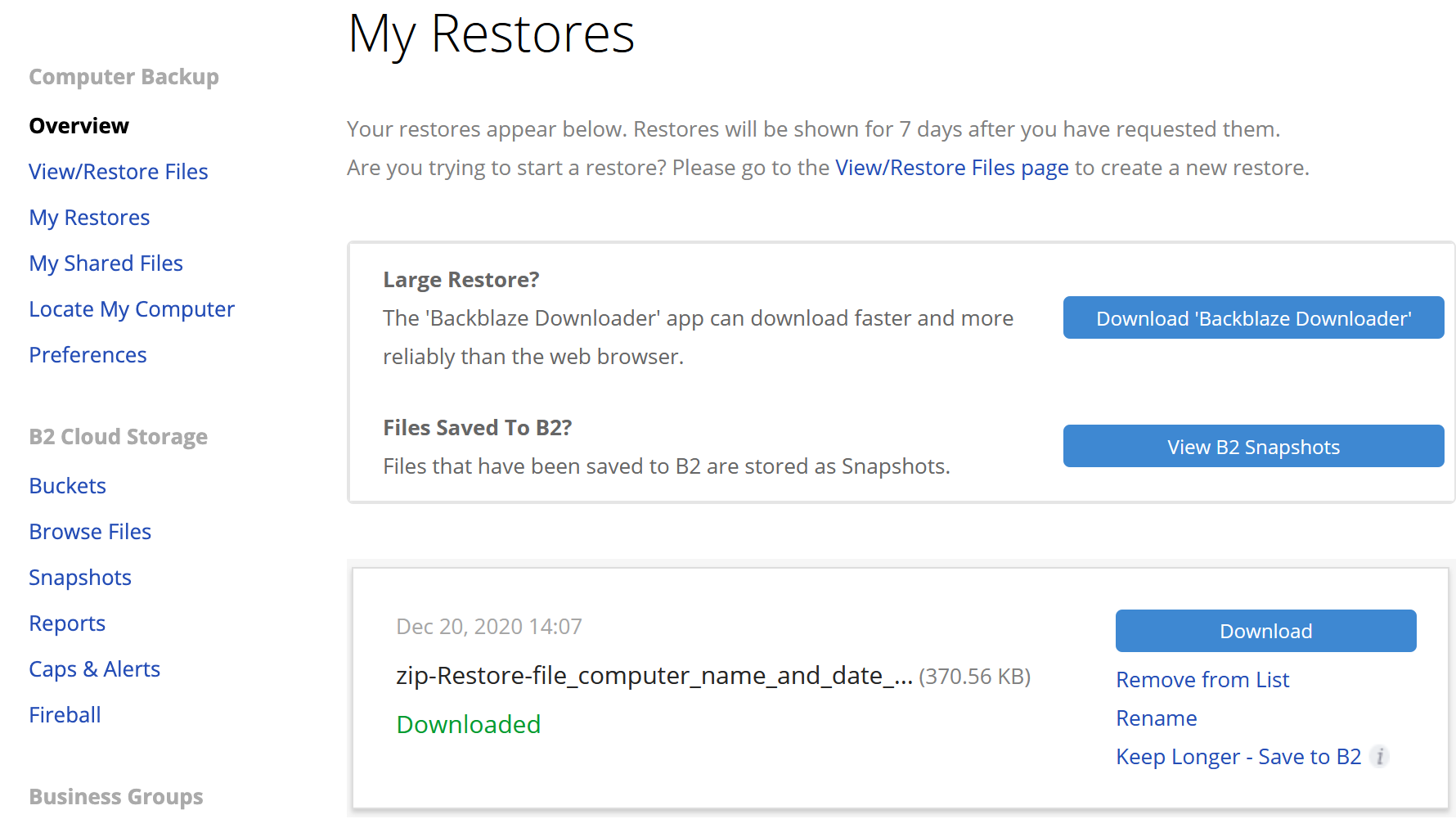Select My Restores in the sidebar
1456x819 pixels.
89,218
